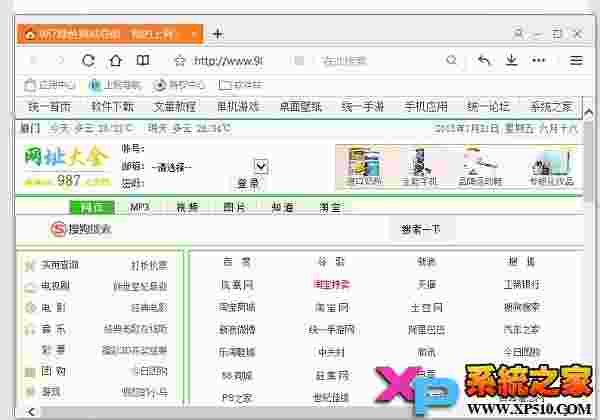
Task: Open the downloads arrow icon
Action: [512, 60]
